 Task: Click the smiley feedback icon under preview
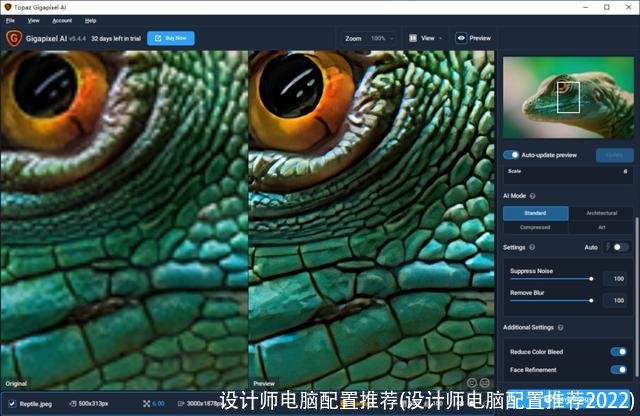tap(472, 383)
